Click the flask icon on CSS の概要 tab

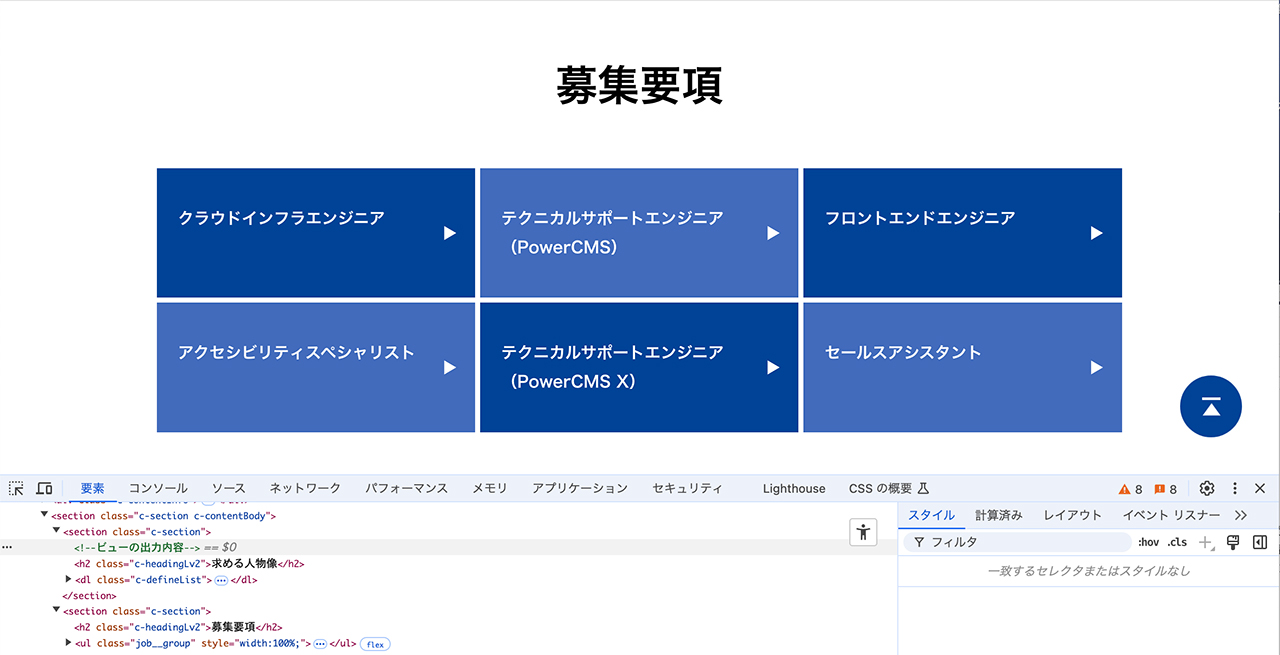[x=924, y=488]
